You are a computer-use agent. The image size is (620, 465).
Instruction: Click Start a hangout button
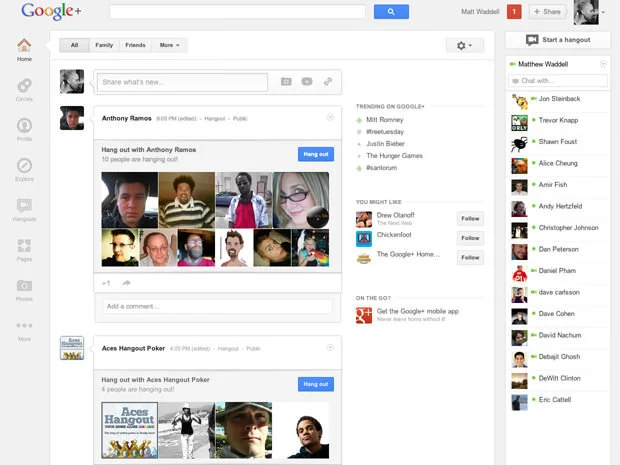557,40
